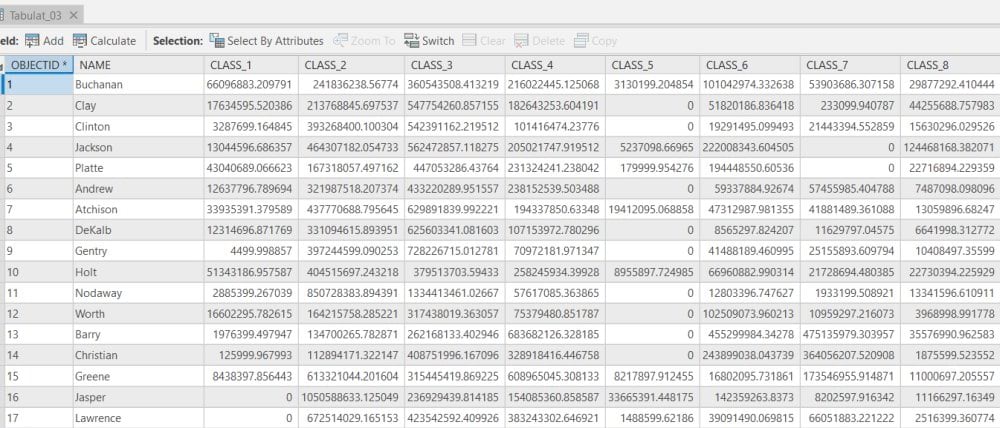Click the Copy selection icon

coord(581,41)
